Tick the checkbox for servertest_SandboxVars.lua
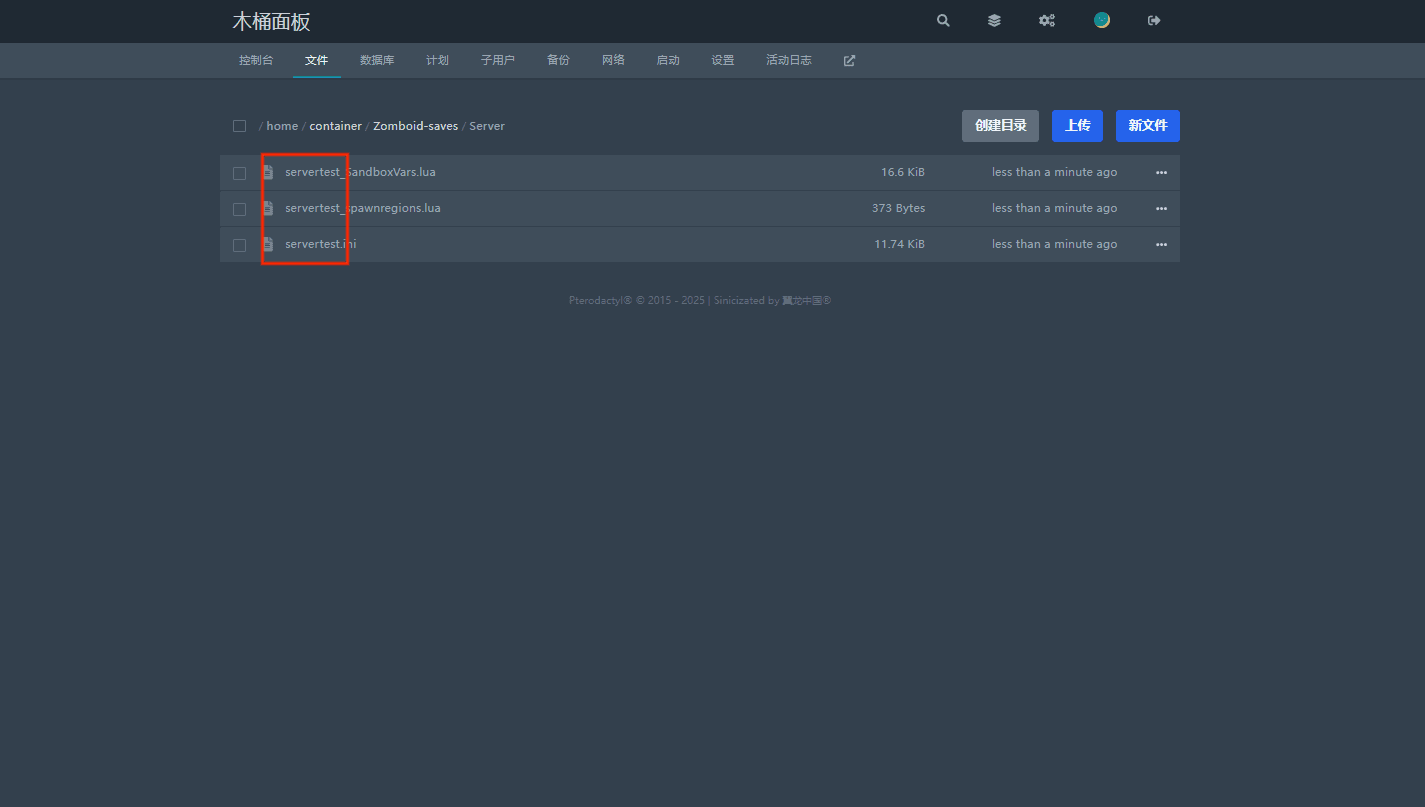Image resolution: width=1425 pixels, height=807 pixels. pos(239,173)
